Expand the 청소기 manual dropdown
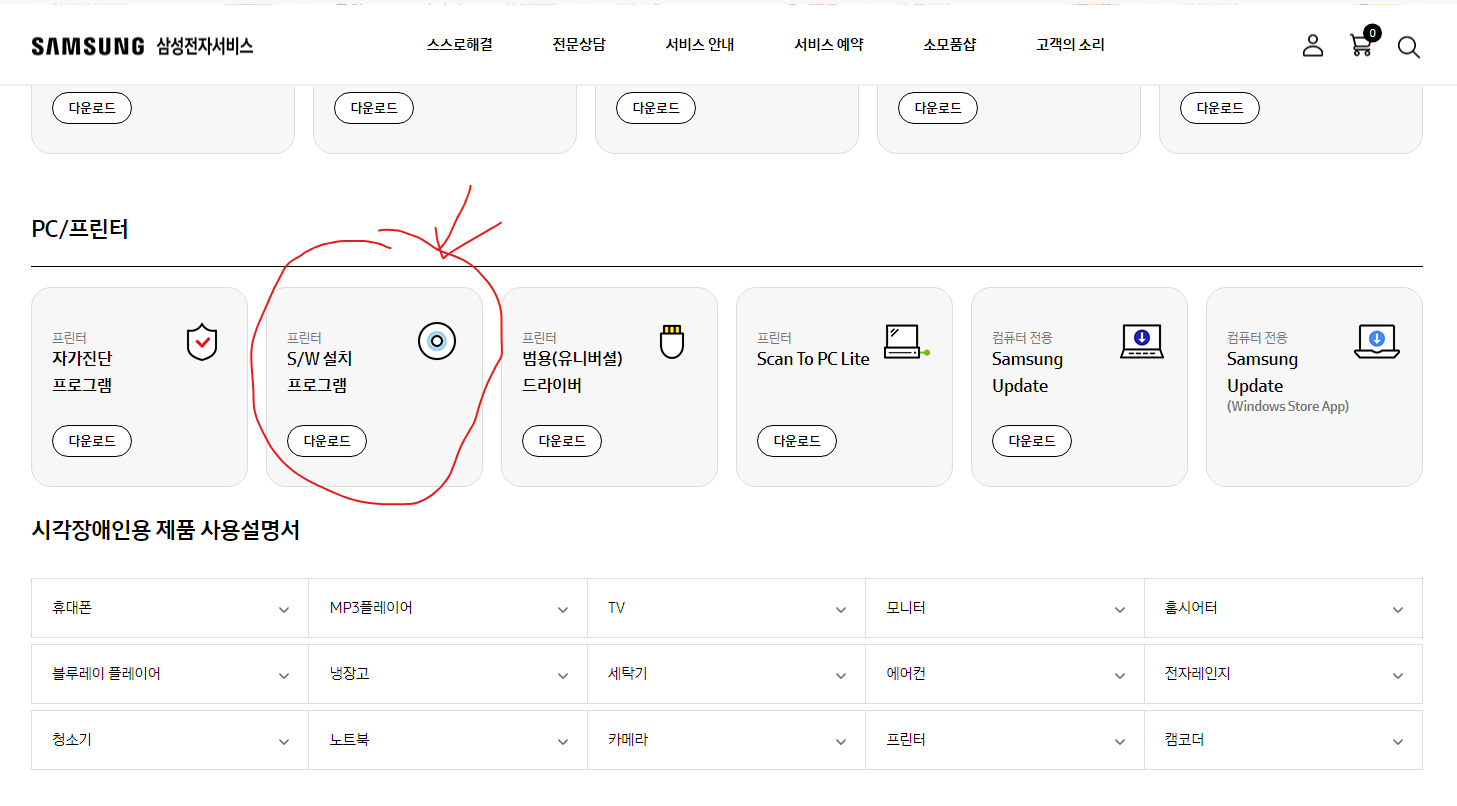 [x=170, y=740]
